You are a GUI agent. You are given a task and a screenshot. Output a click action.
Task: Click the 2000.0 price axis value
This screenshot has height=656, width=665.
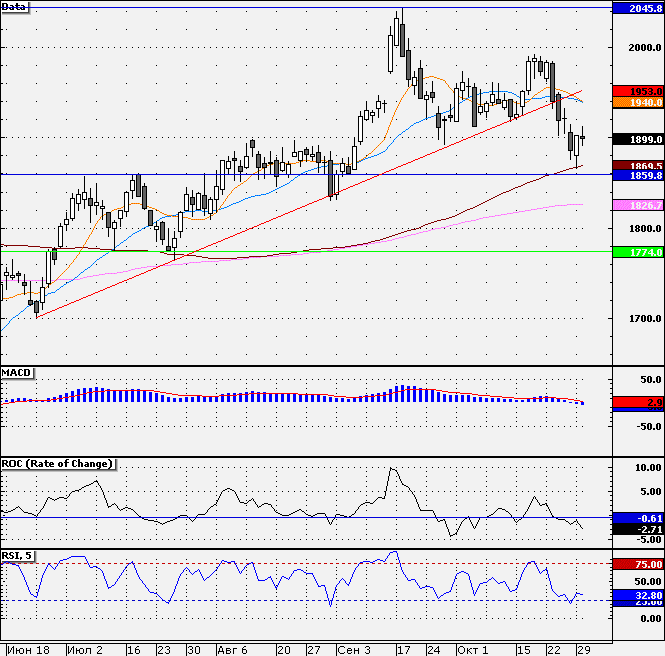point(645,47)
